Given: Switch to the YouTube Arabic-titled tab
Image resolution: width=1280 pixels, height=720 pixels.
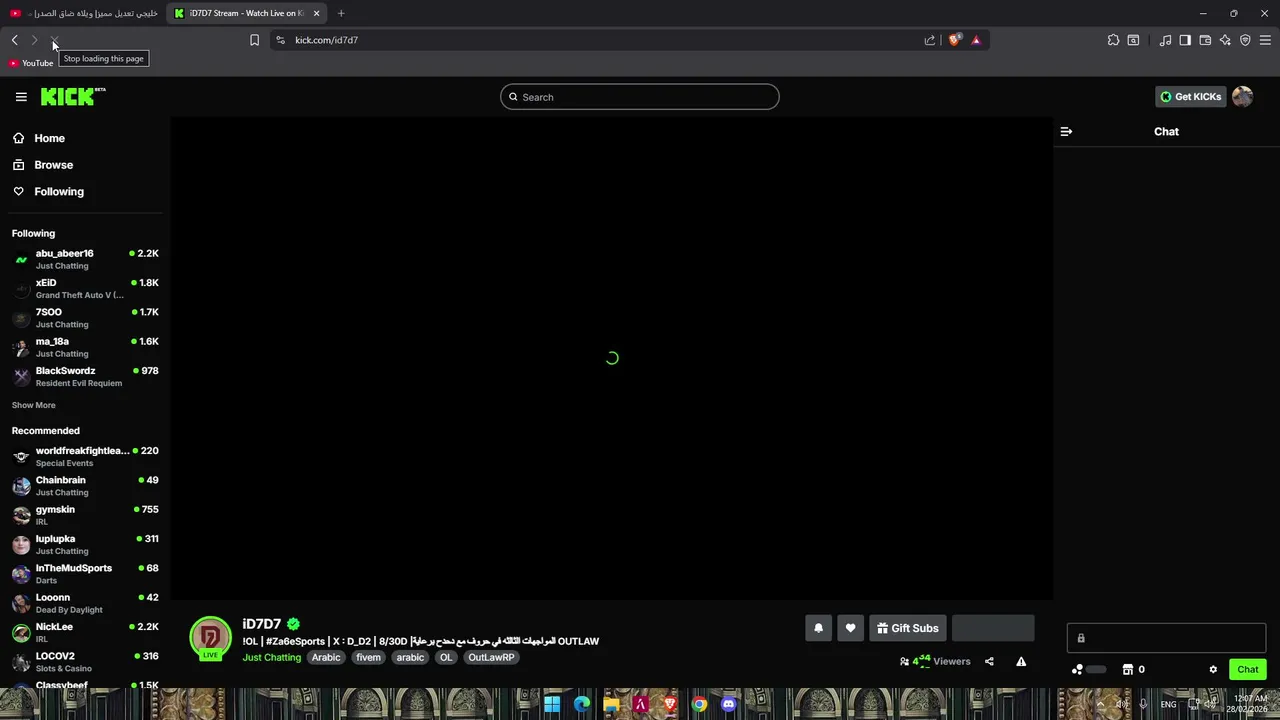Looking at the screenshot, I should (x=84, y=13).
